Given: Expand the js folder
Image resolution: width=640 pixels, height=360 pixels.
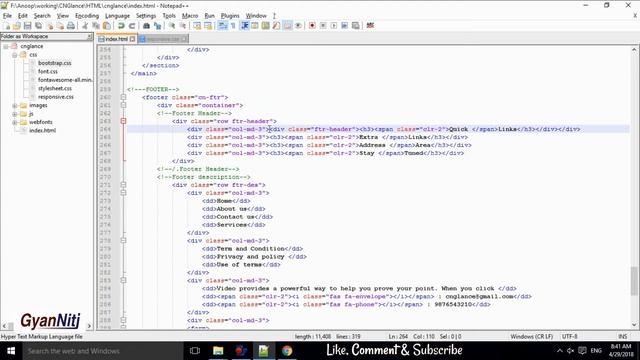Looking at the screenshot, I should [15, 114].
